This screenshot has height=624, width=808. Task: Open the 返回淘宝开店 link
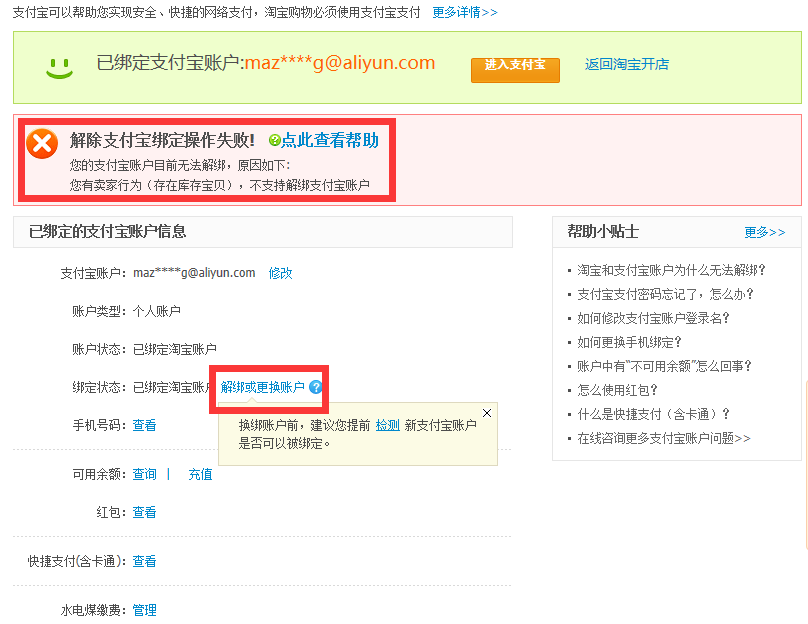(627, 64)
